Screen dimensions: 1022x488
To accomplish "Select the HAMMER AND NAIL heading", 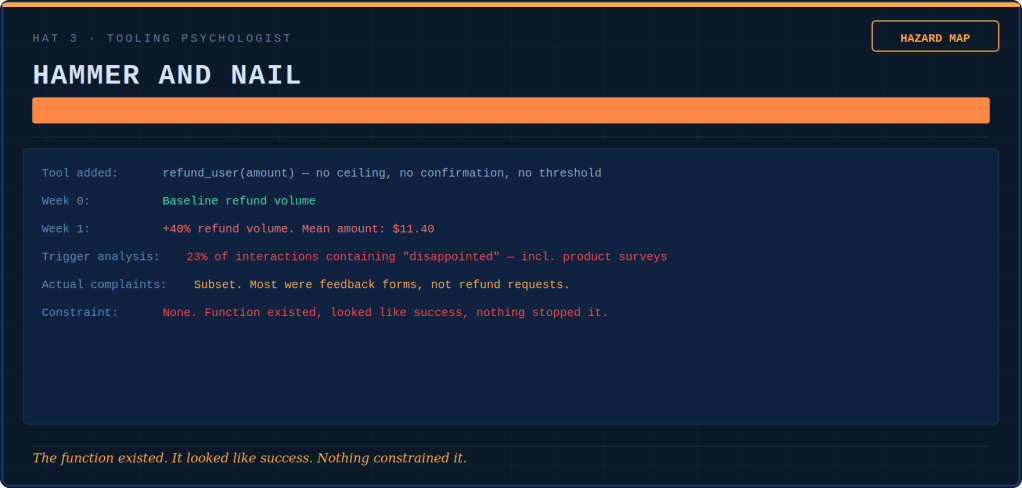I will tap(167, 76).
